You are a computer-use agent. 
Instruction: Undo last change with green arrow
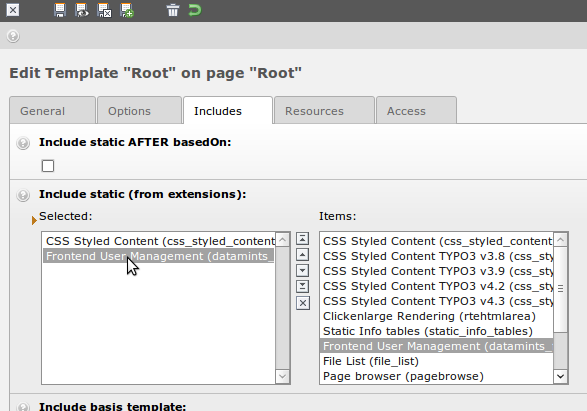[x=195, y=10]
